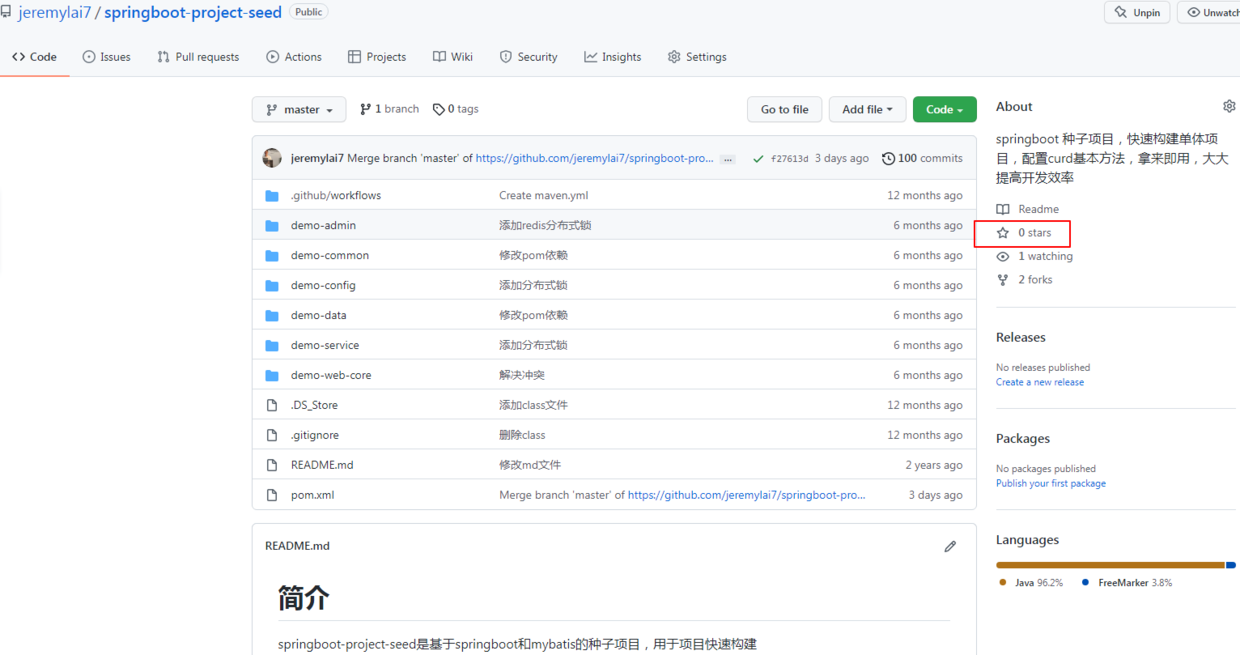This screenshot has width=1240, height=655.
Task: View the 100 commits history link
Action: tap(922, 158)
